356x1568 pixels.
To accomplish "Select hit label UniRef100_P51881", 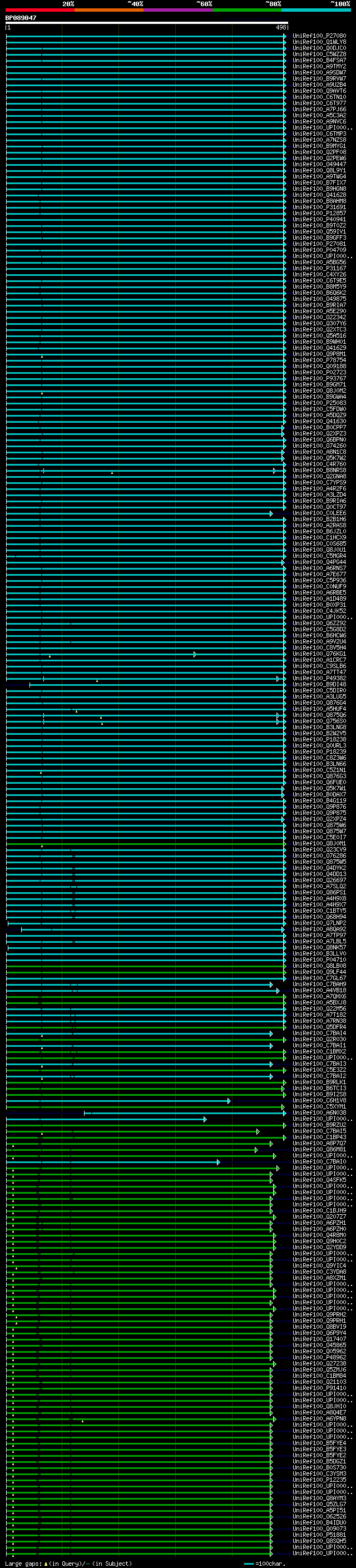I will [319, 1535].
